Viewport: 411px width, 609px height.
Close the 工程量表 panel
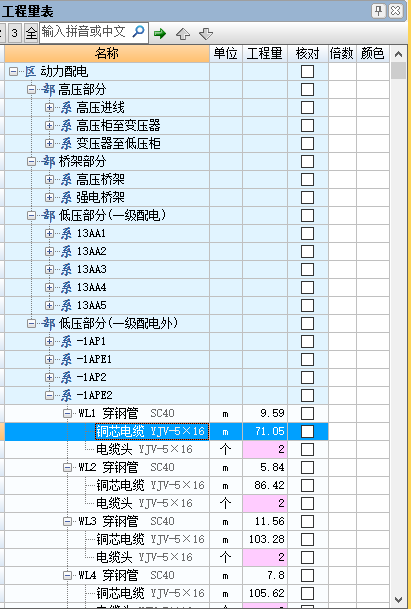coord(395,10)
